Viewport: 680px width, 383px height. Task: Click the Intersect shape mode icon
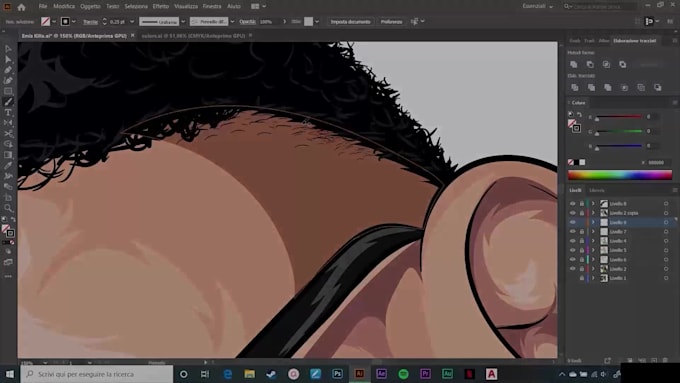pyautogui.click(x=606, y=64)
